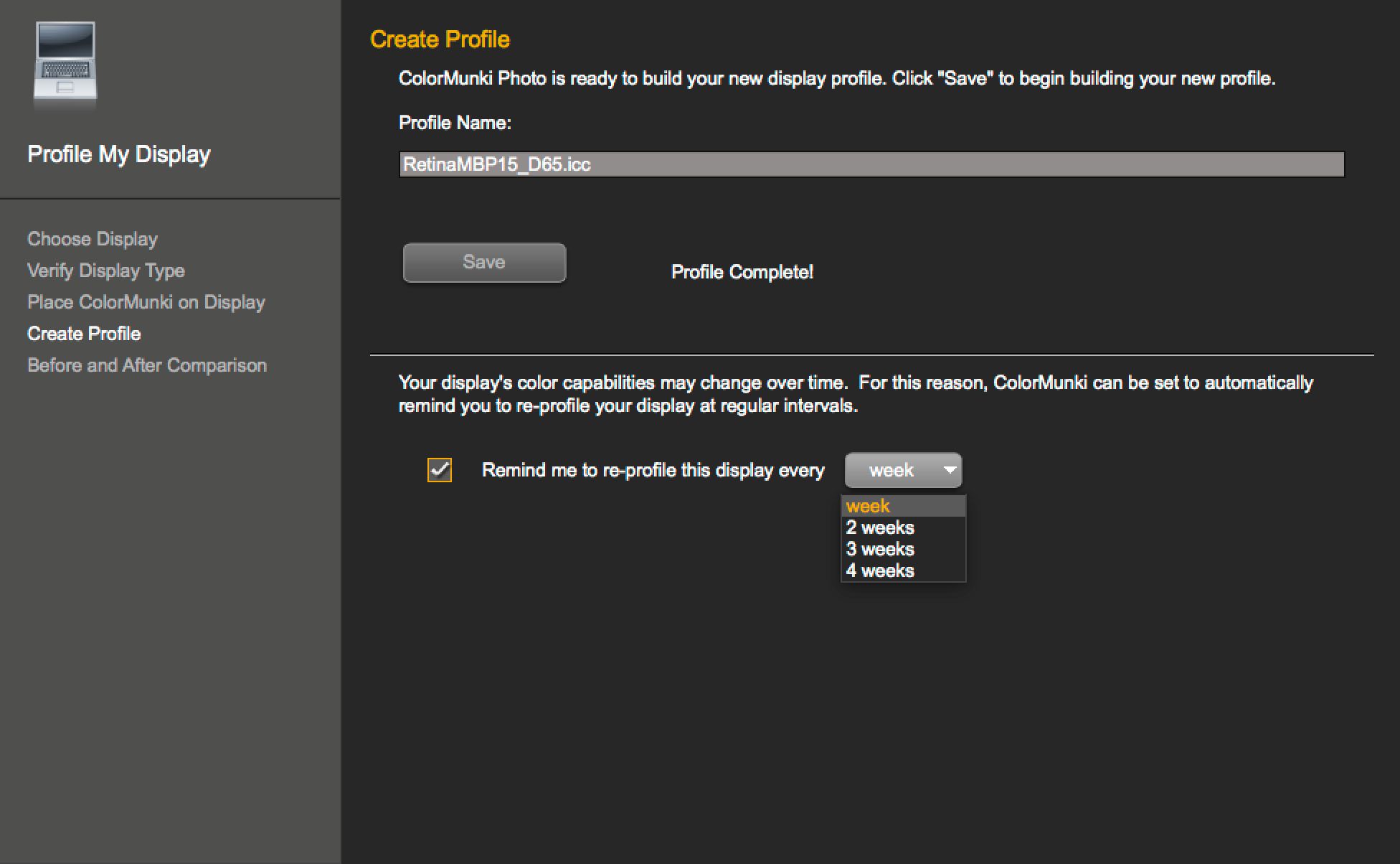
Task: Click the Profile My Display heading
Action: (119, 154)
